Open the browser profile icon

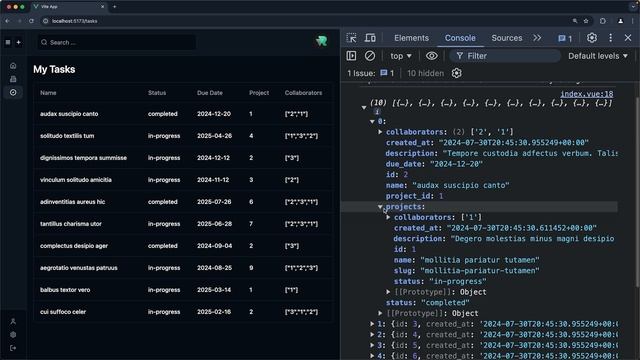pyautogui.click(x=620, y=21)
